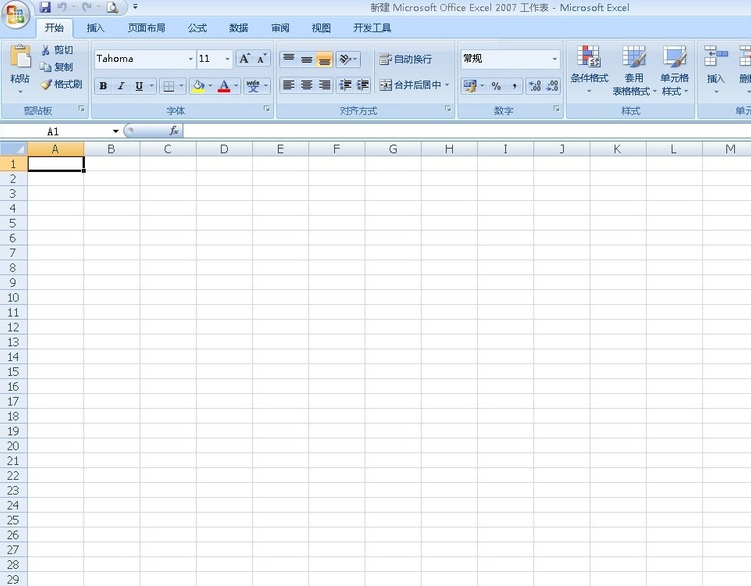The height and width of the screenshot is (586, 751).
Task: Toggle bold formatting
Action: (103, 86)
